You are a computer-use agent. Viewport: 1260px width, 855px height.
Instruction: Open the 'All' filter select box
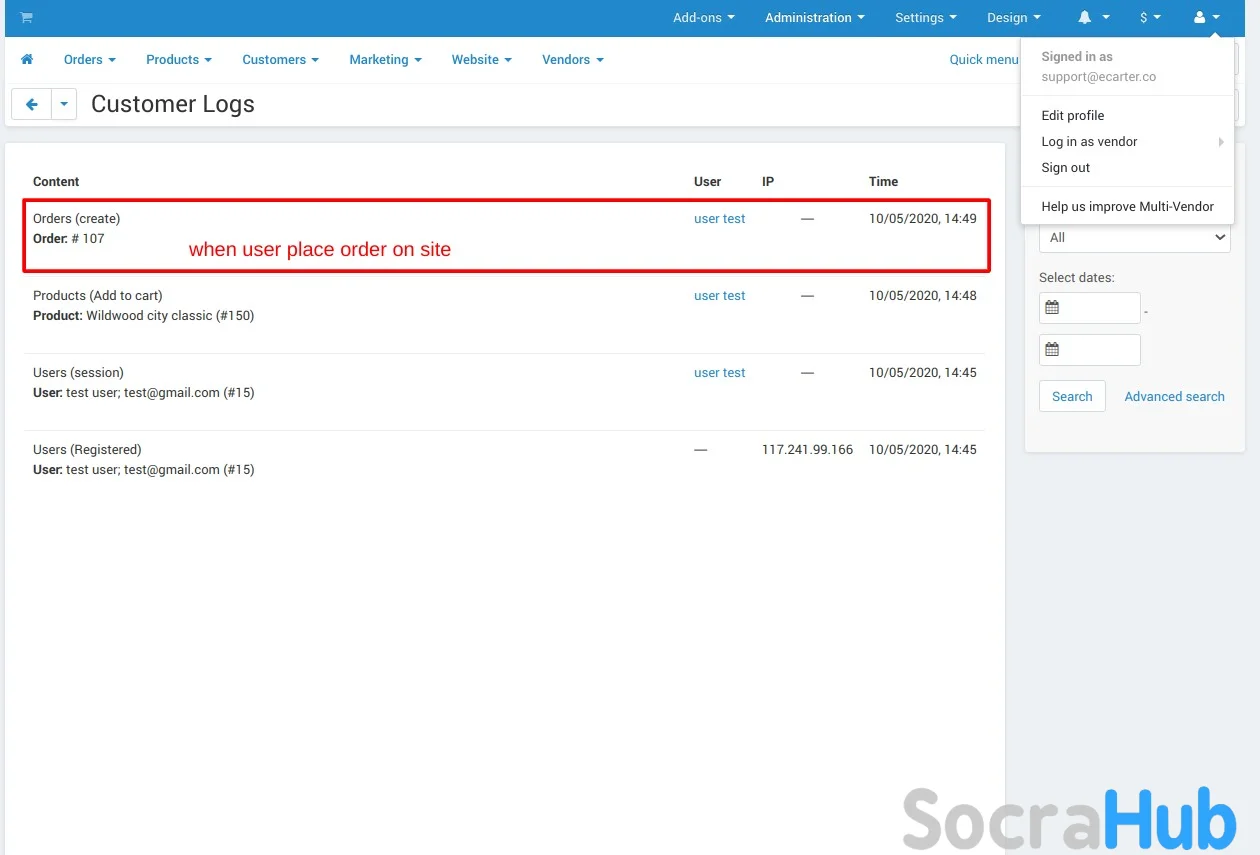coord(1134,238)
